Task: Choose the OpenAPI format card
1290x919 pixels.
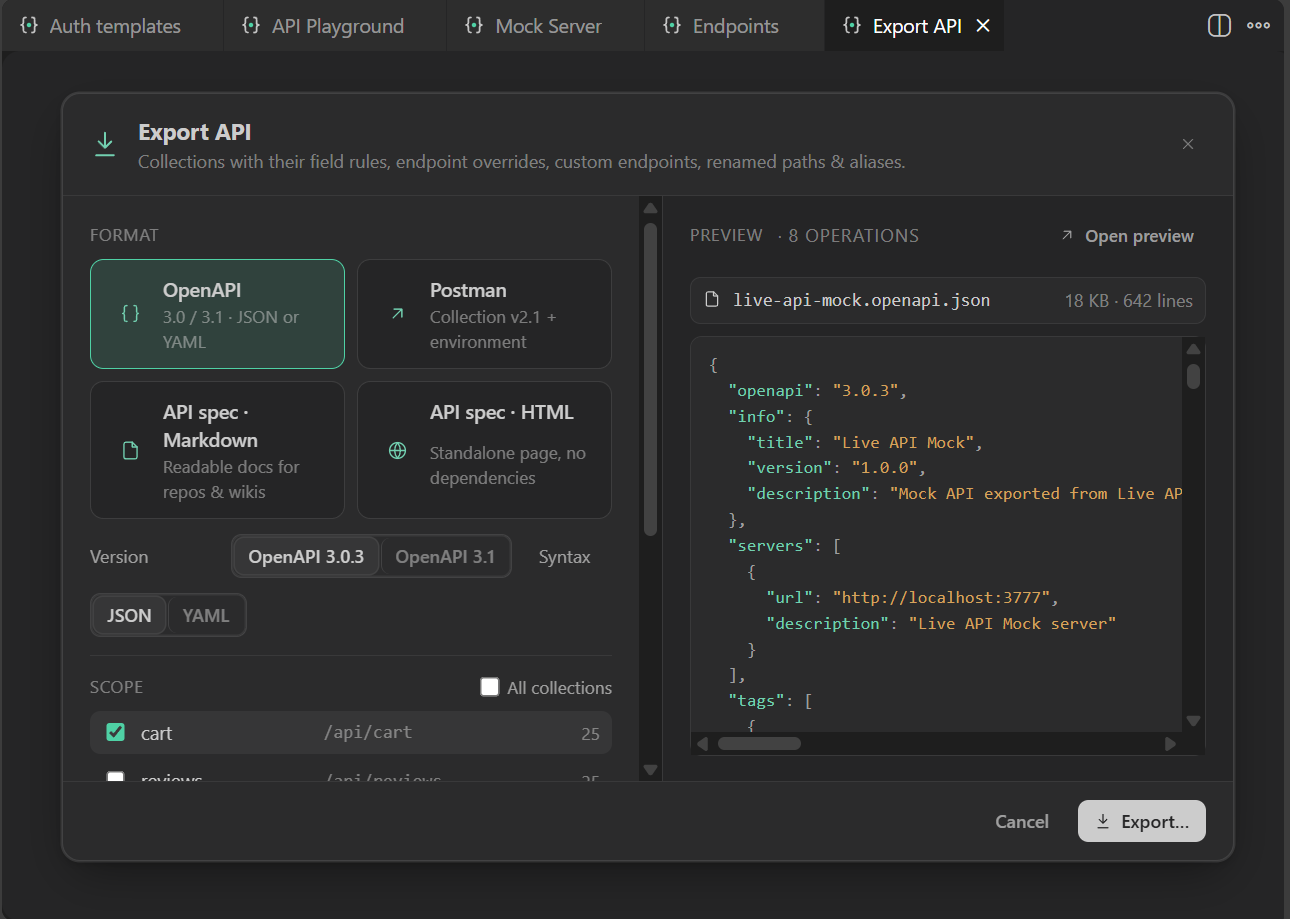Action: pos(217,314)
